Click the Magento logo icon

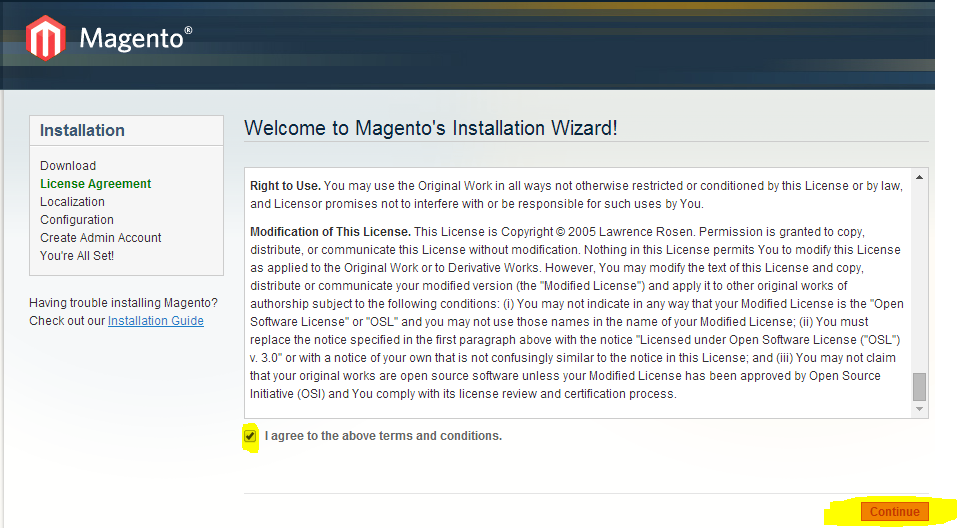point(46,38)
